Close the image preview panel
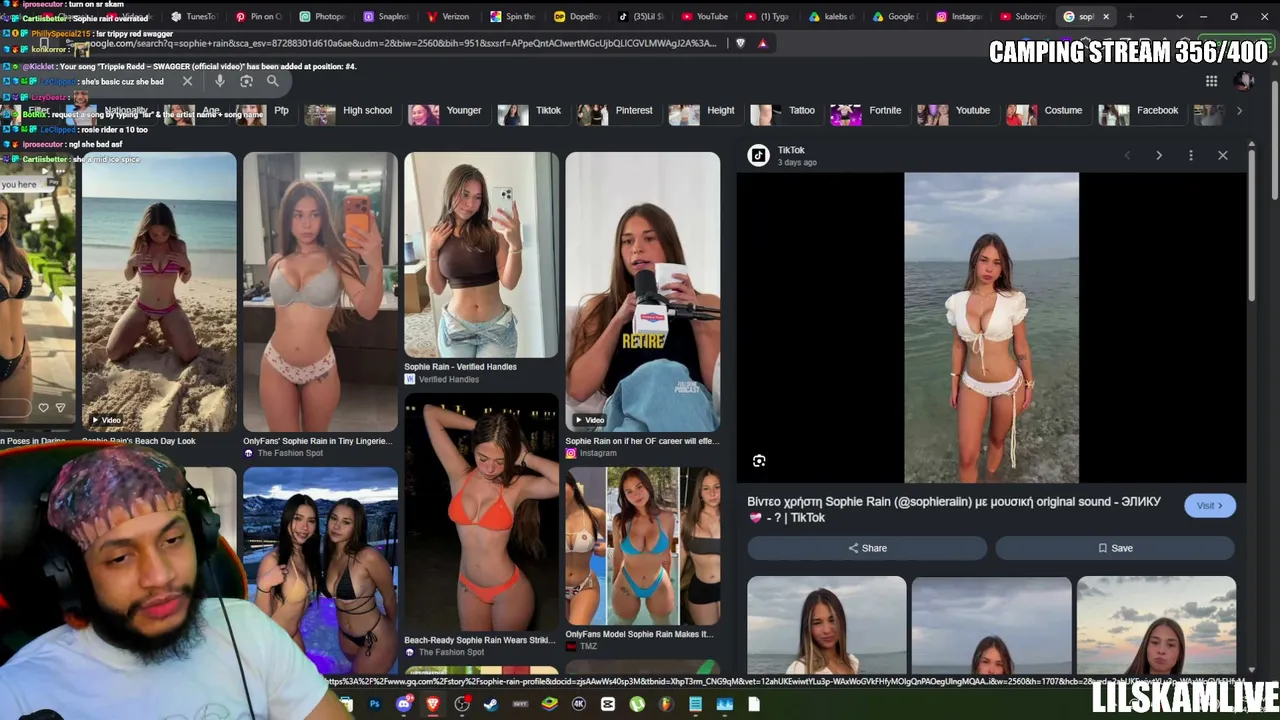This screenshot has height=720, width=1280. [1223, 155]
